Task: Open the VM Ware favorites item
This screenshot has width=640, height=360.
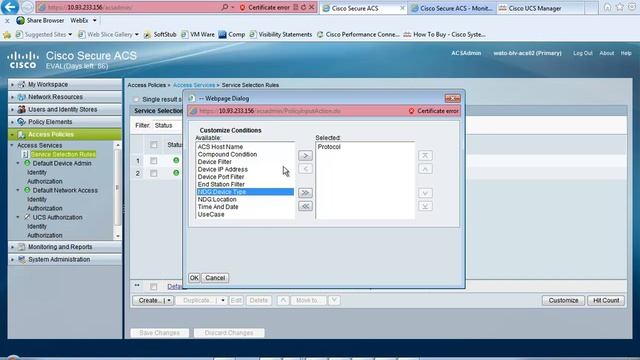Action: click(x=198, y=35)
